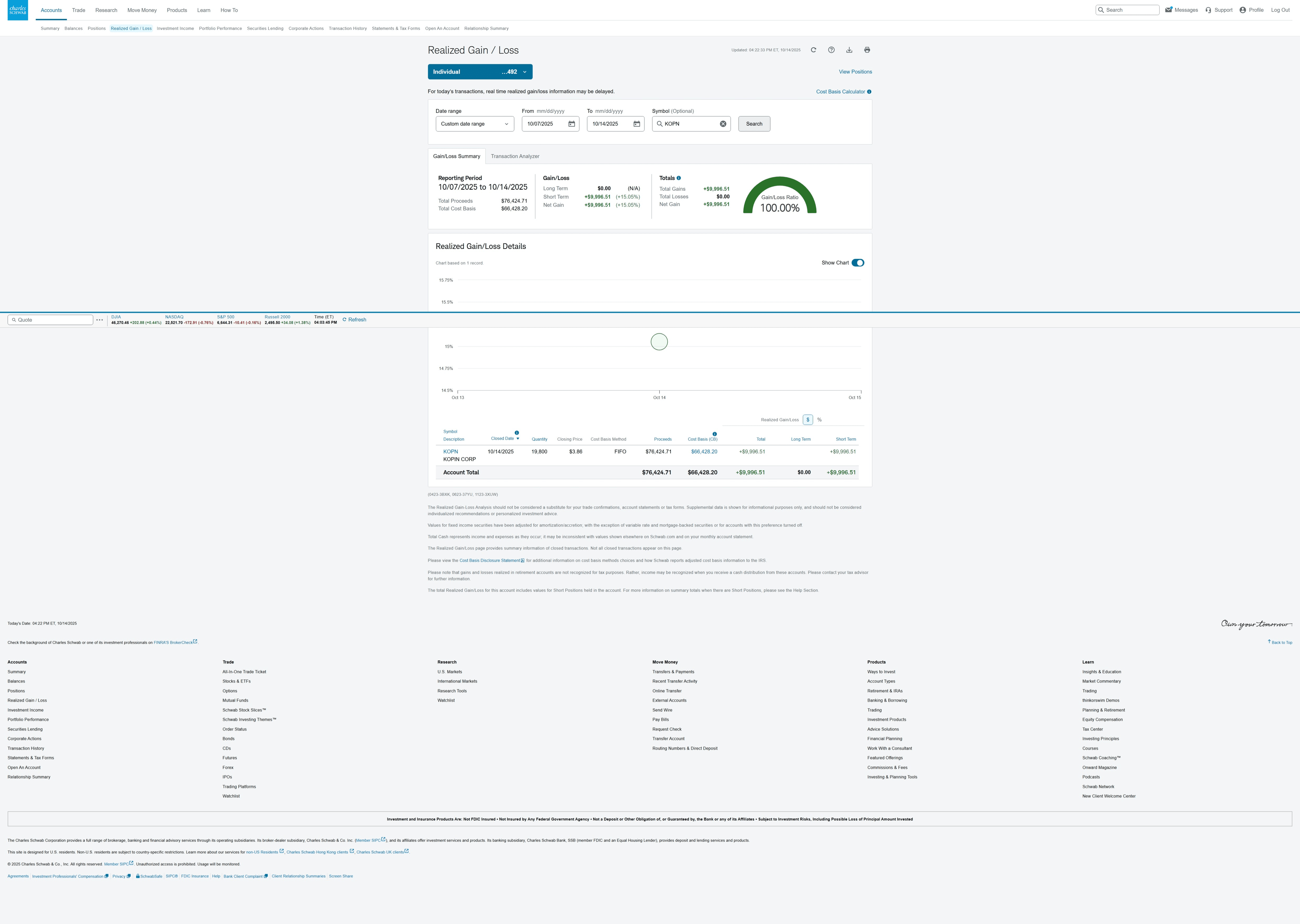The image size is (1300, 924).
Task: Switch to the Transaction Analyzer tab
Action: 514,157
